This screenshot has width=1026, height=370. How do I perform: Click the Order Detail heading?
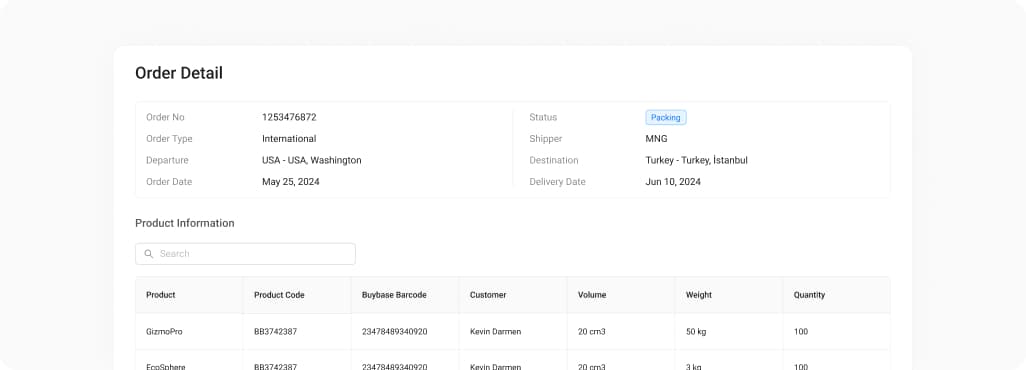179,73
